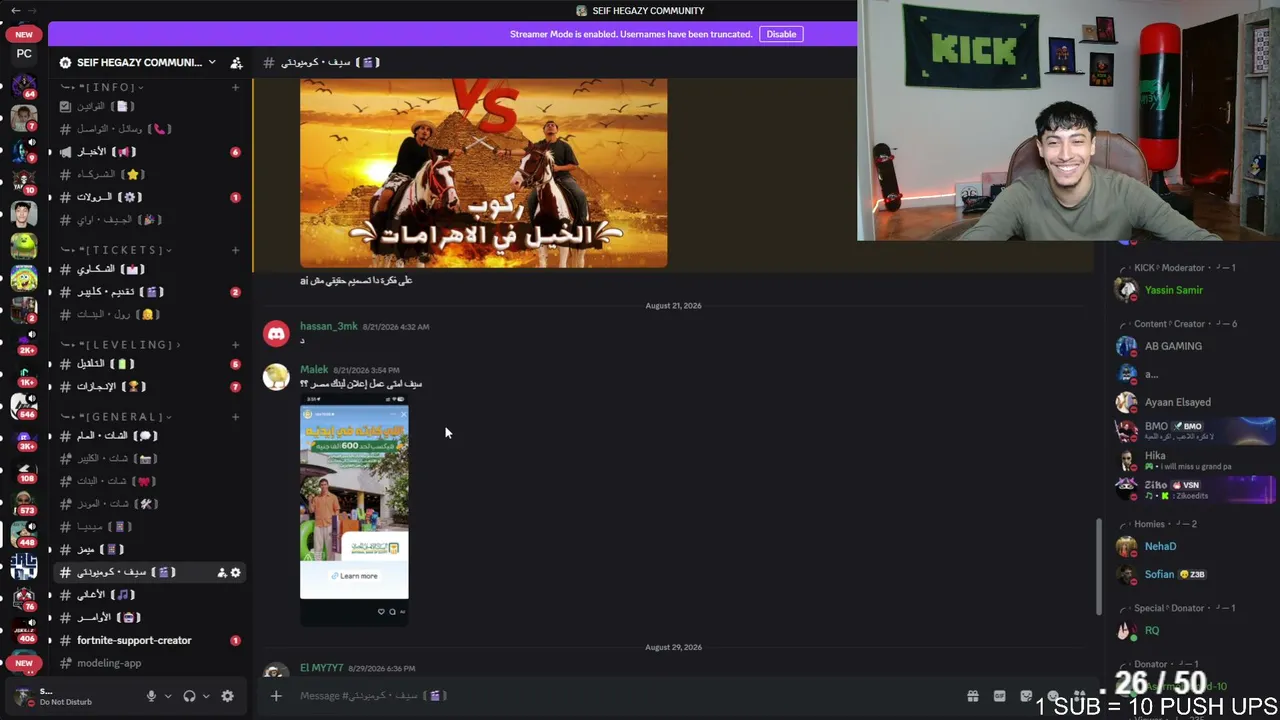Open User Settings gear icon
The width and height of the screenshot is (1280, 720).
(227, 696)
